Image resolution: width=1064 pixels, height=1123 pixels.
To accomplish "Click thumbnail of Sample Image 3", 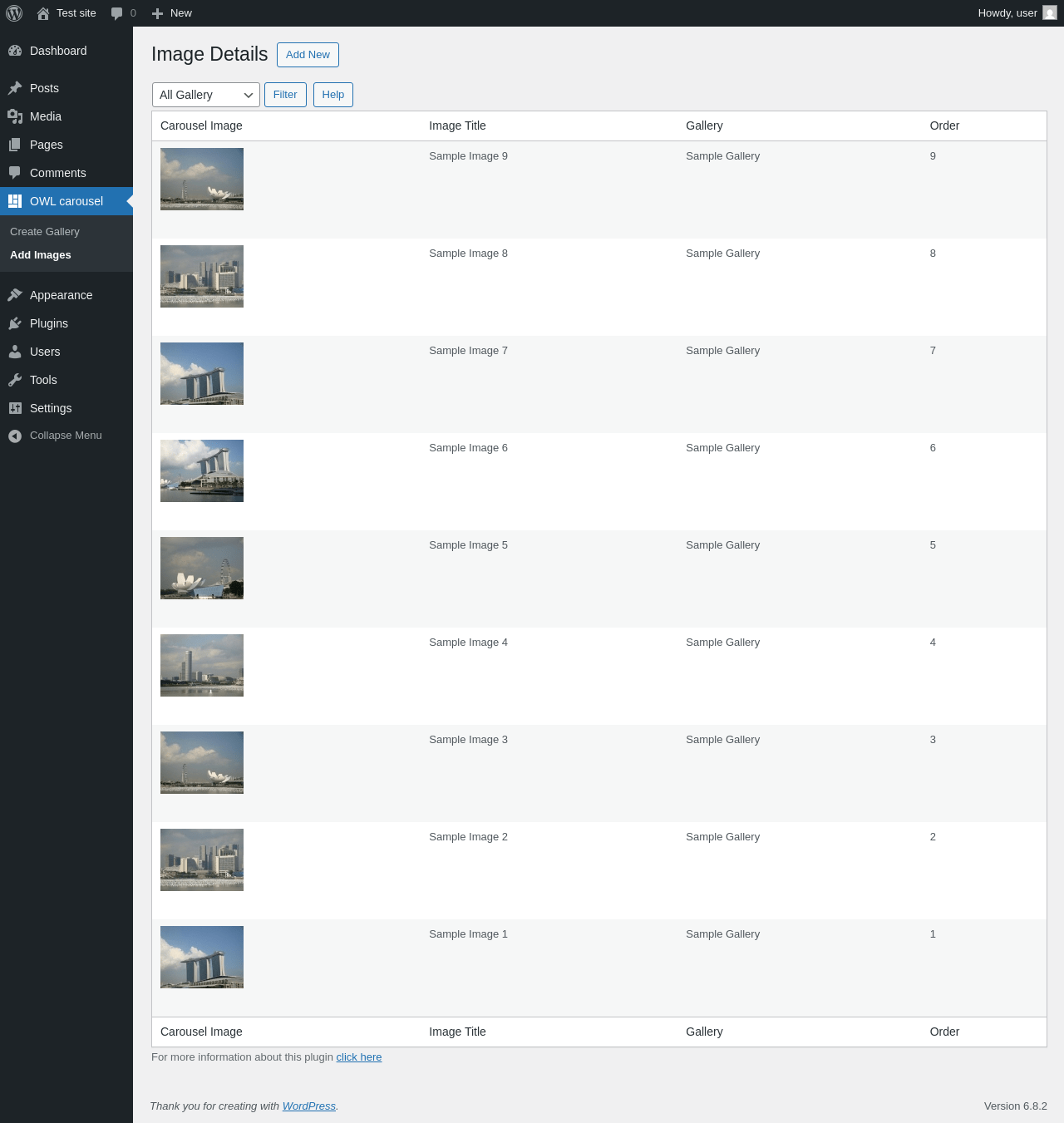I will (202, 762).
